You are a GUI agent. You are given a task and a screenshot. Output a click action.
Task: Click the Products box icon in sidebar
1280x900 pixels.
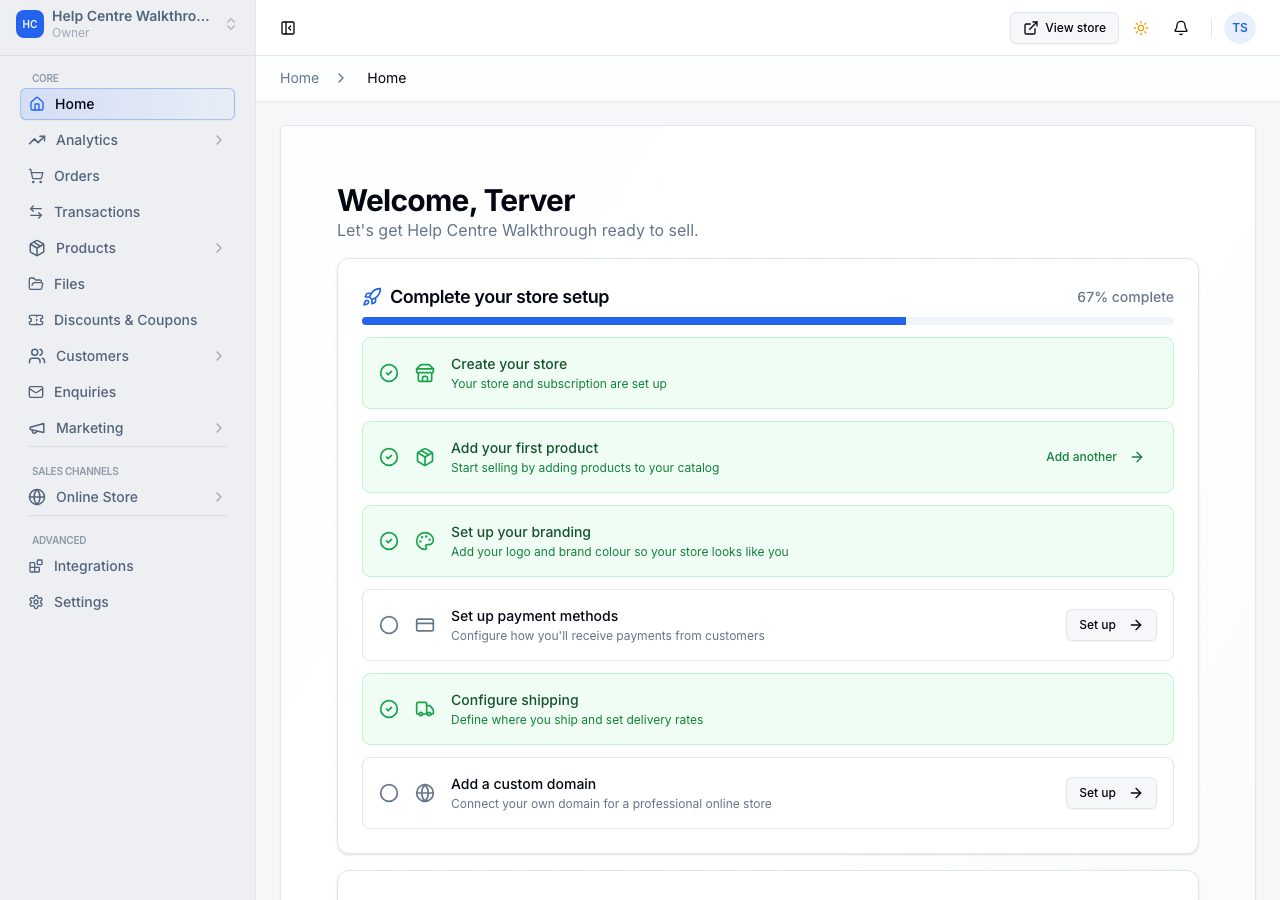click(37, 248)
